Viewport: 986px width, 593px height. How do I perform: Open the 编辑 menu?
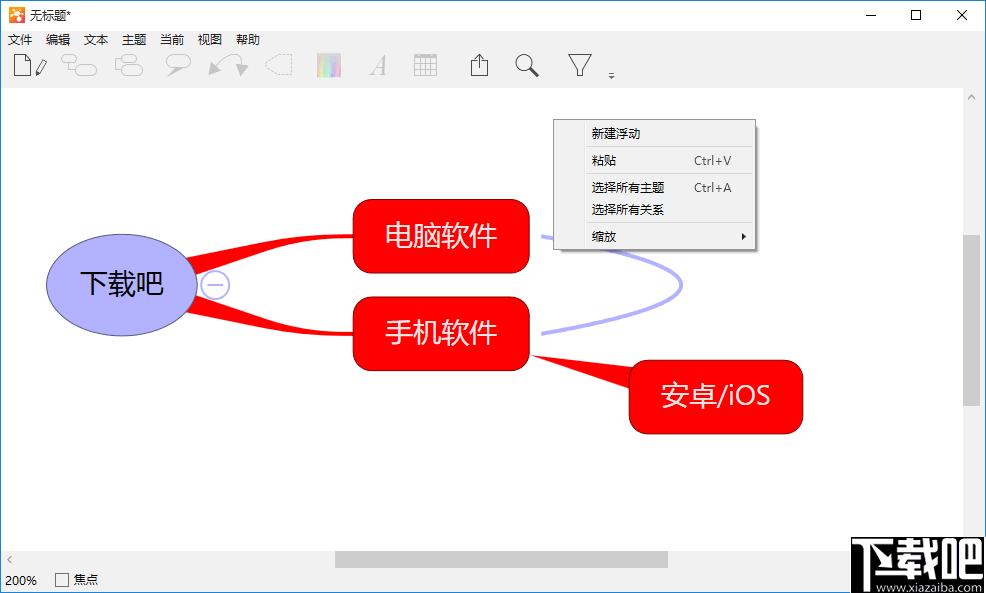[58, 40]
